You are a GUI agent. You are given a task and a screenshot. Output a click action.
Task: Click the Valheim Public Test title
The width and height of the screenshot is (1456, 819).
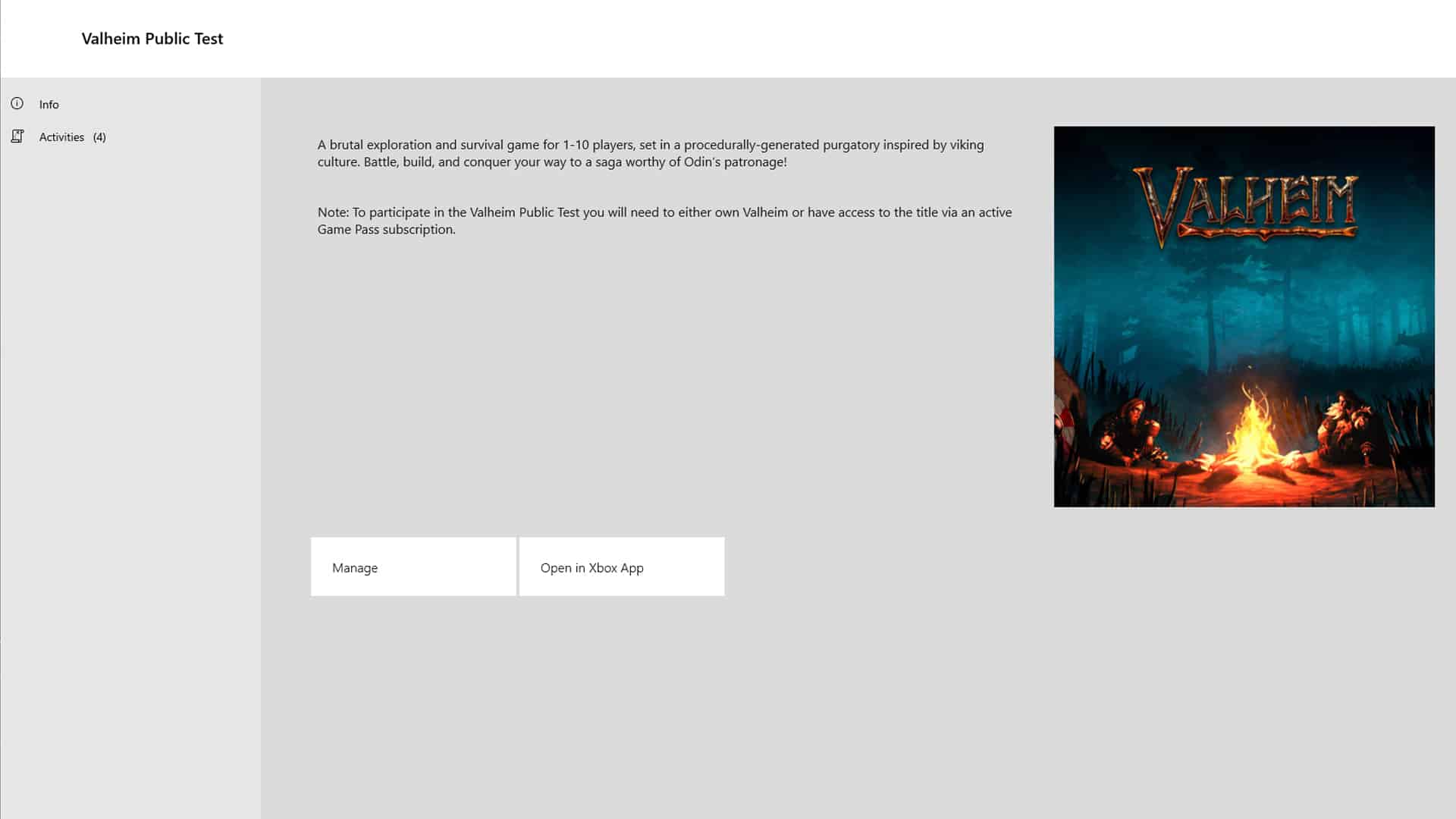click(152, 39)
